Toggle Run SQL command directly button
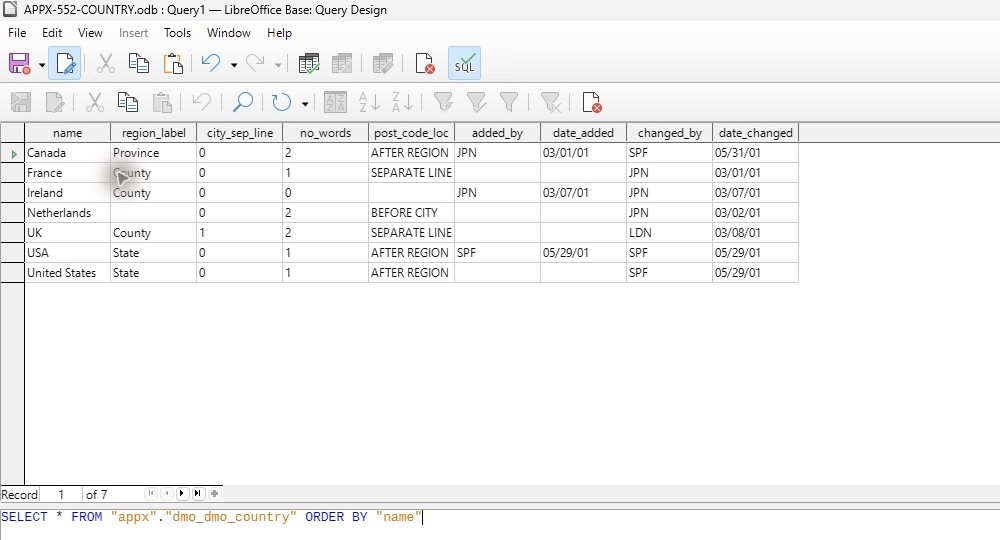This screenshot has height=540, width=1000. pos(464,64)
